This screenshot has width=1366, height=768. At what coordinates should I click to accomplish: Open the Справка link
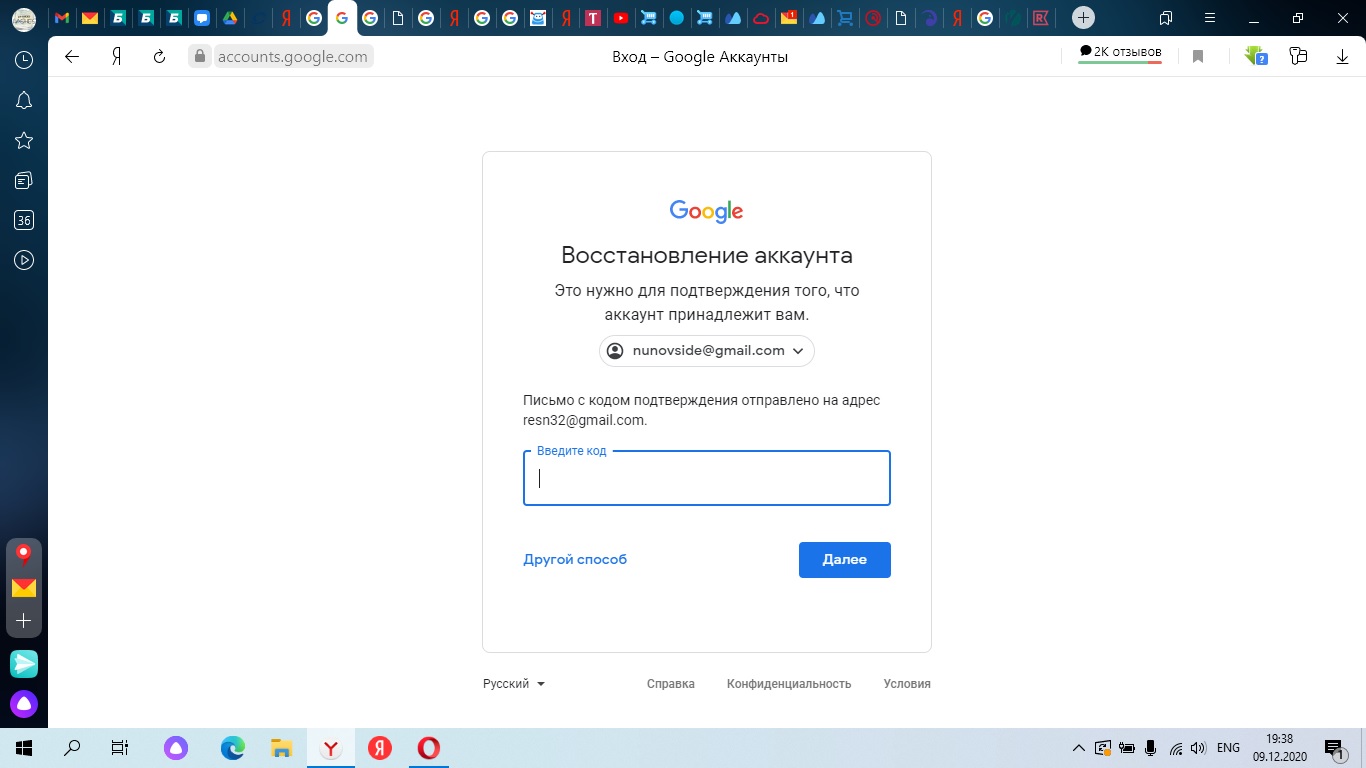click(671, 684)
